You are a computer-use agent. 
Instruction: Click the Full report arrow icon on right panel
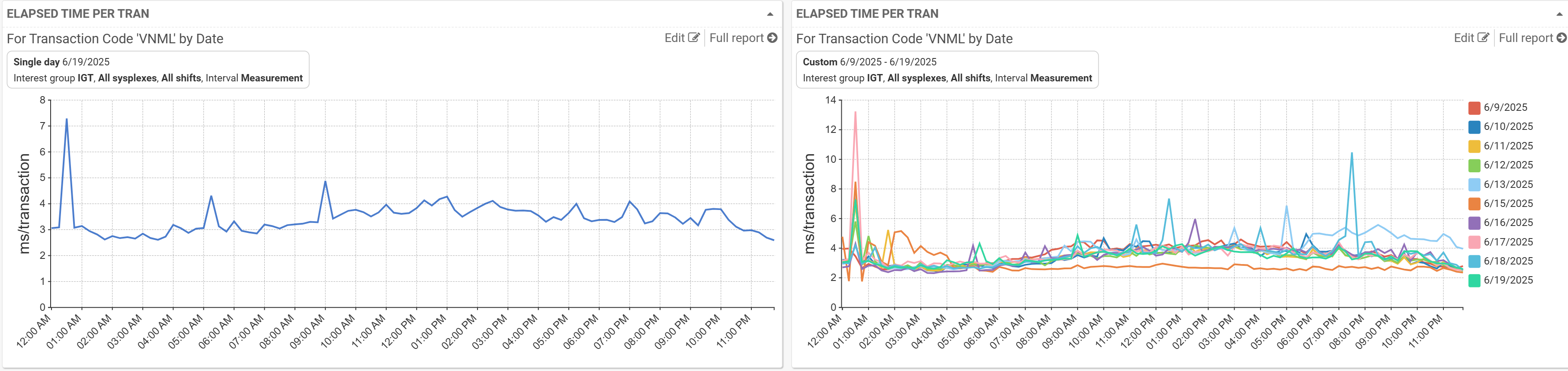[1561, 37]
